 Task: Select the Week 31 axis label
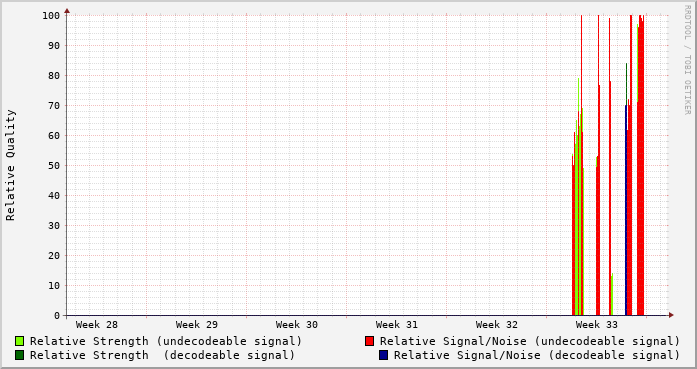397,325
